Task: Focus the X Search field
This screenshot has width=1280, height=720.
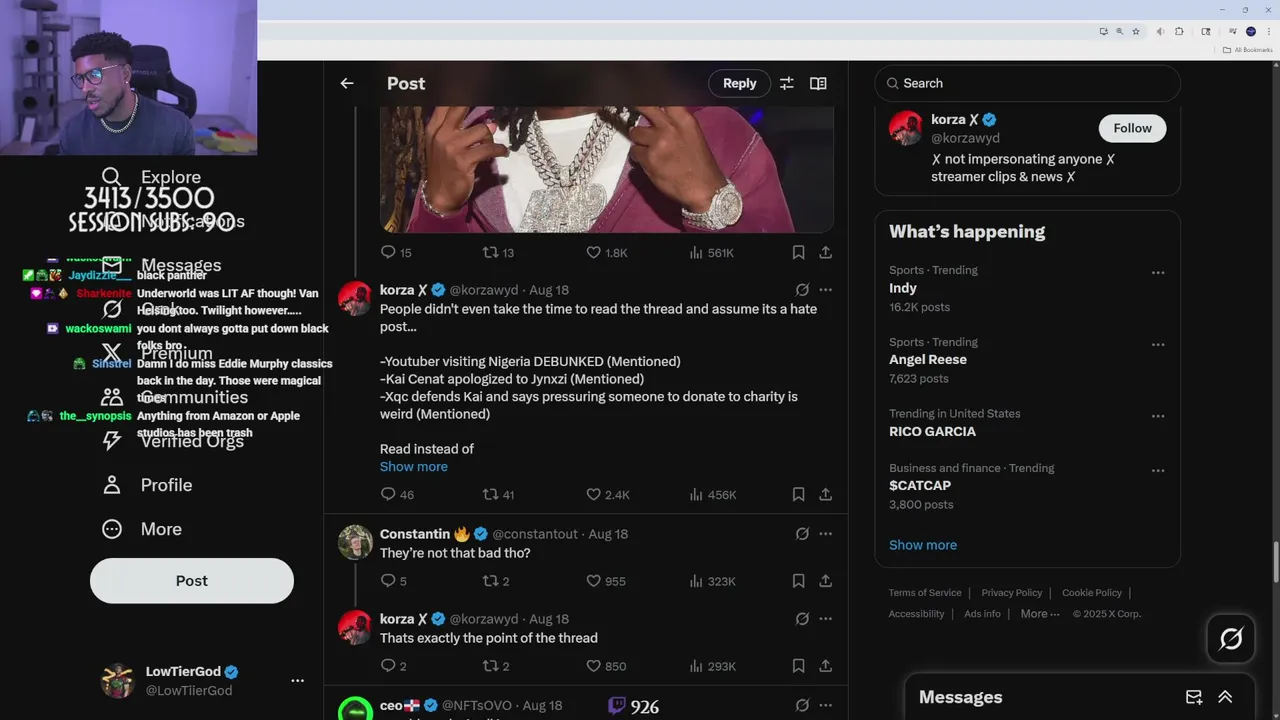Action: point(1028,83)
